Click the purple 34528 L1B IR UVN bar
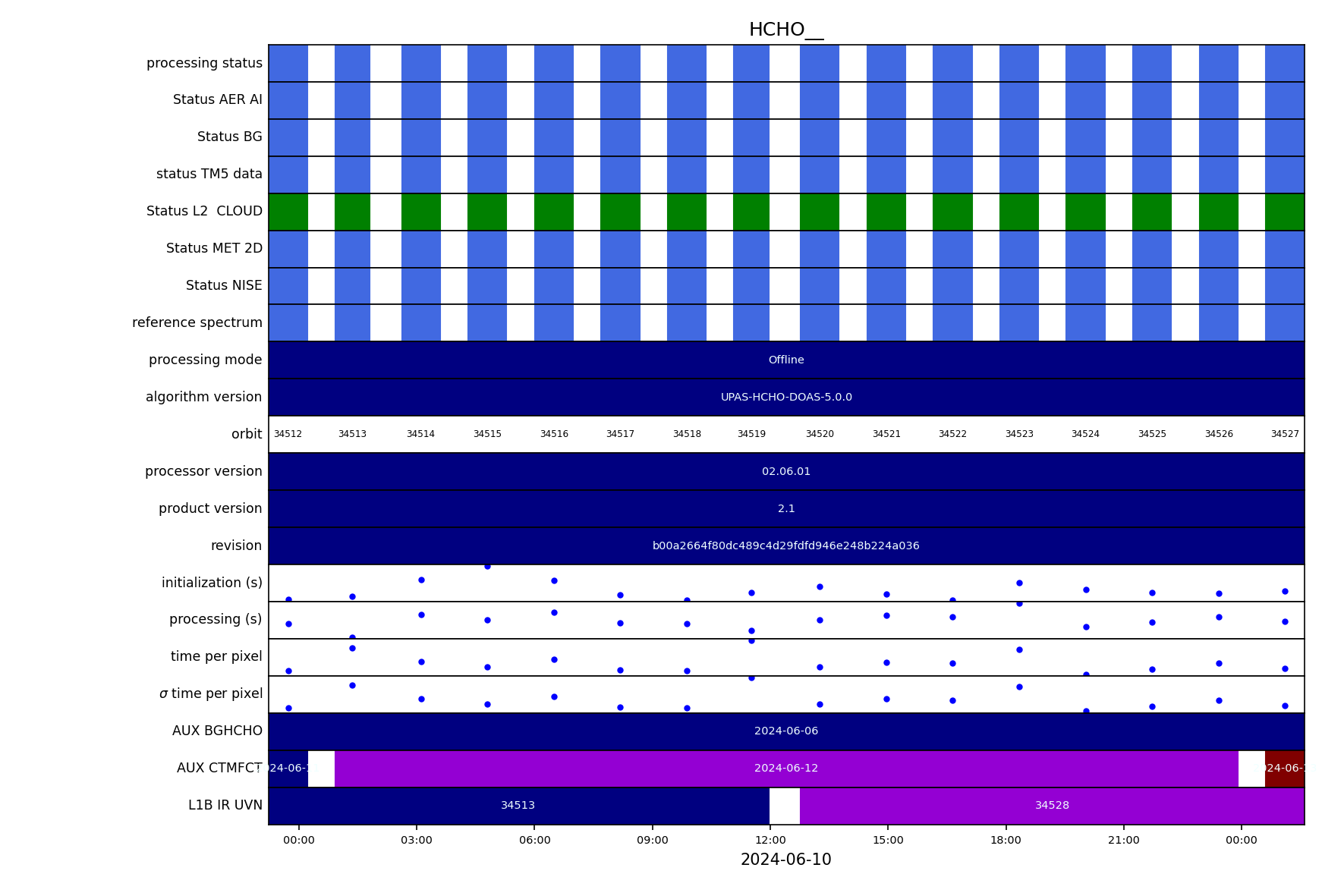Screen dimensions: 1344x896 [x=1052, y=806]
